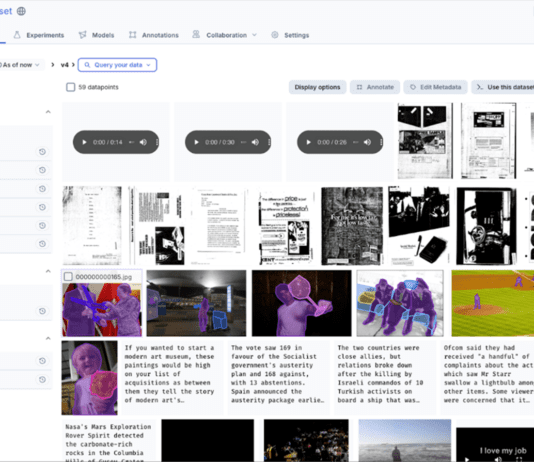Open the dark crowd scene thumbnail
The image size is (534, 462).
click(306, 441)
